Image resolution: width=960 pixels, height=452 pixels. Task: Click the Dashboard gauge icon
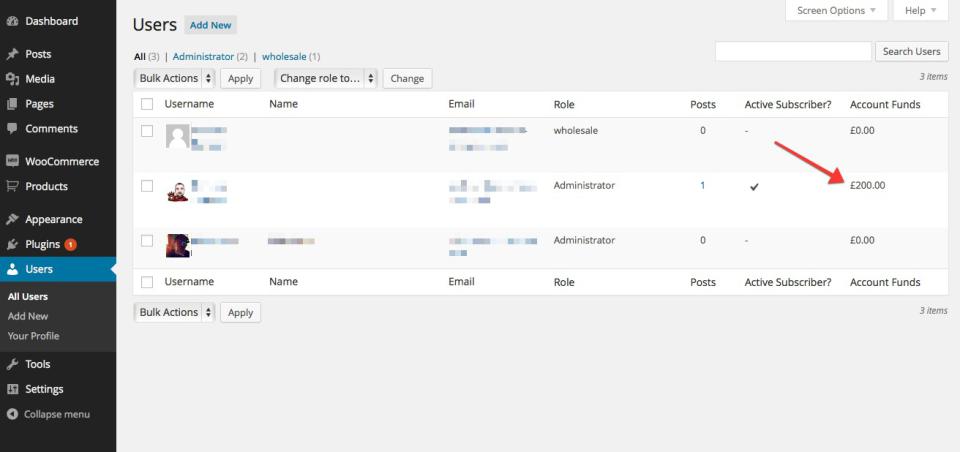coord(12,21)
